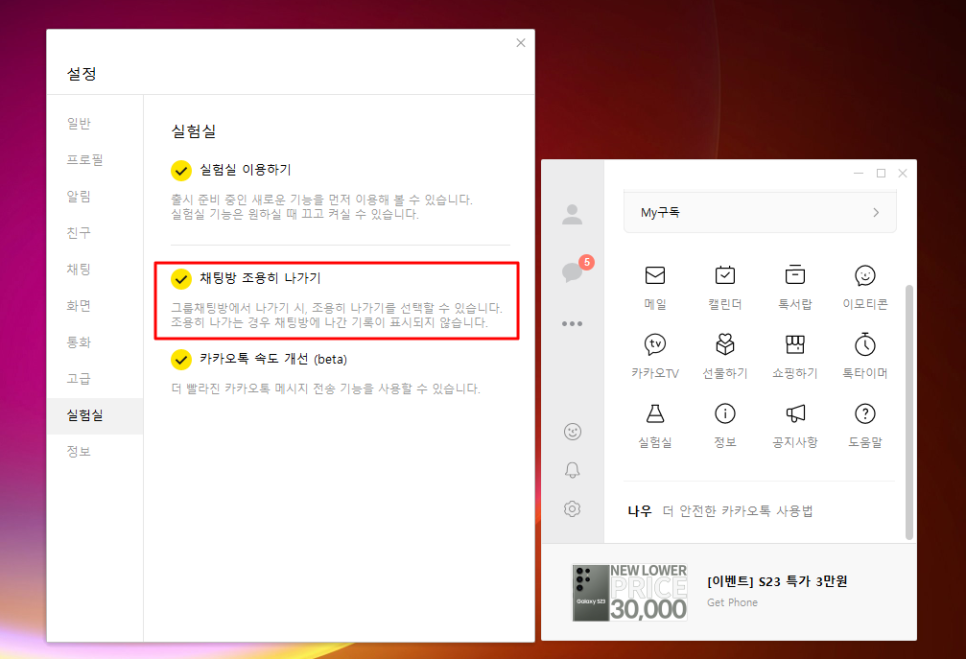Click 더 빨라진 카카오톡 메시지 전송 description text
The image size is (966, 659).
(325, 389)
